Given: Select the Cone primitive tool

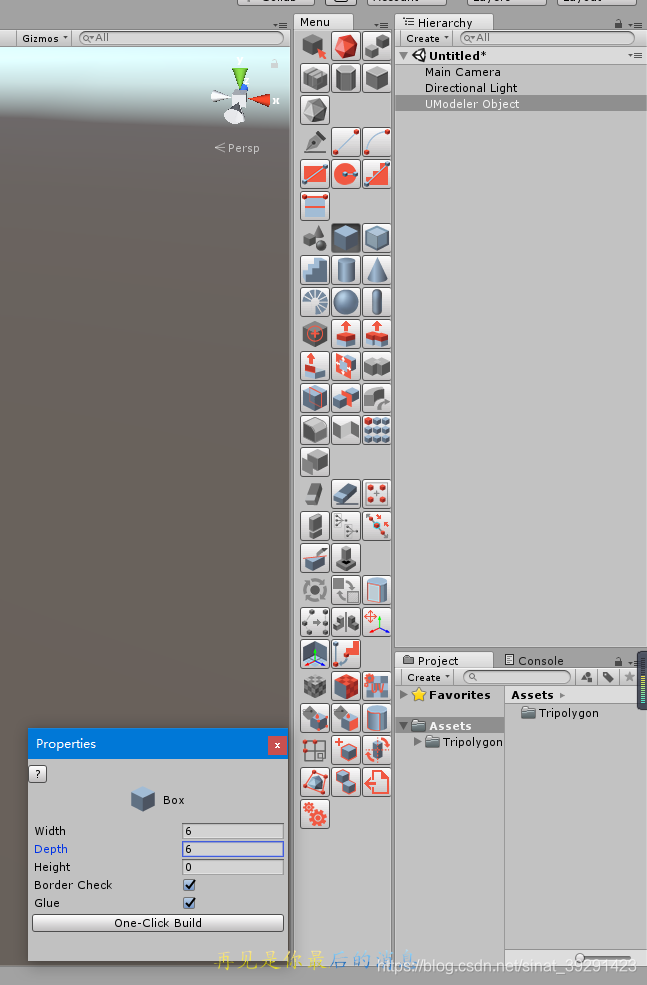Looking at the screenshot, I should (377, 270).
